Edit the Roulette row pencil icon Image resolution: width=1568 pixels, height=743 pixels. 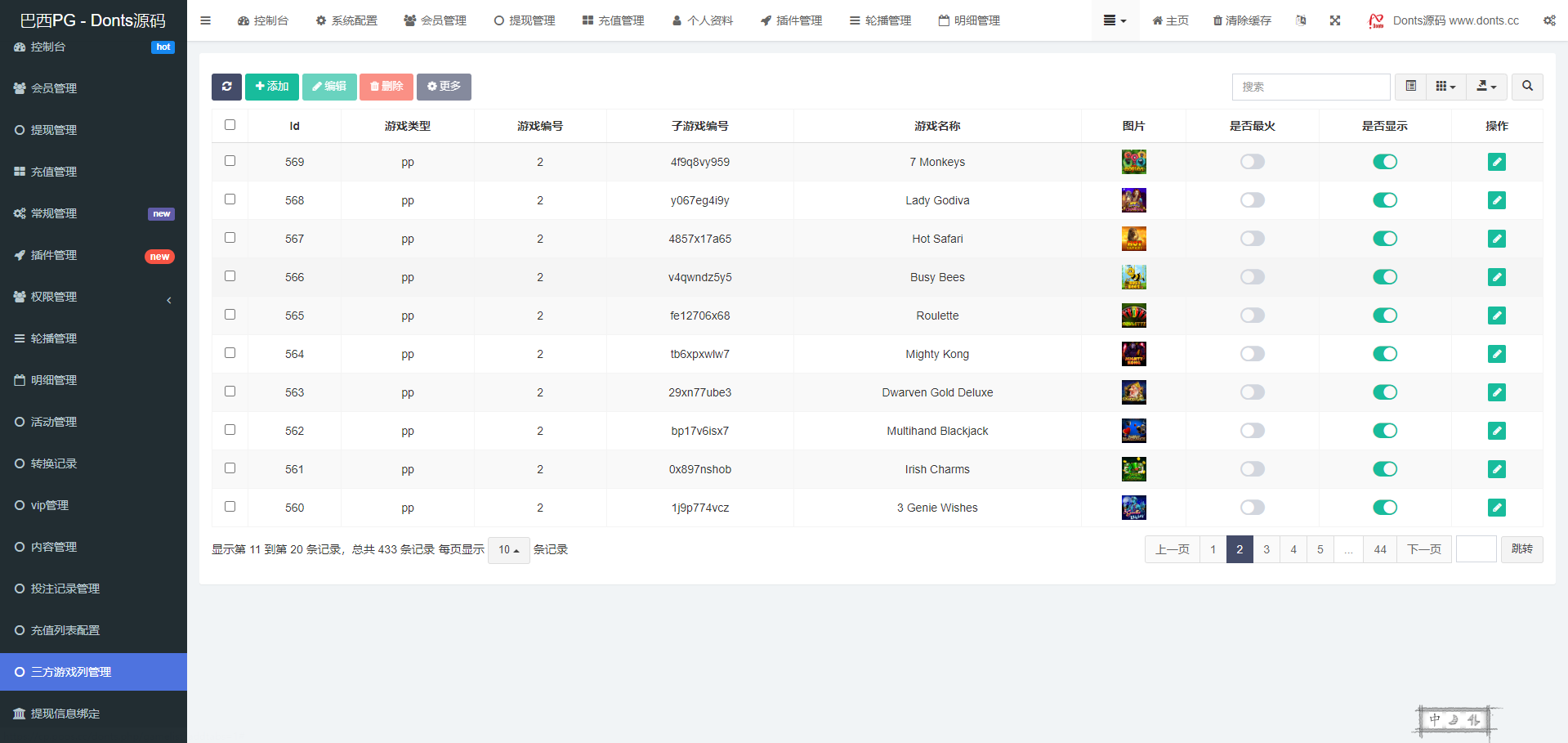[x=1497, y=316]
